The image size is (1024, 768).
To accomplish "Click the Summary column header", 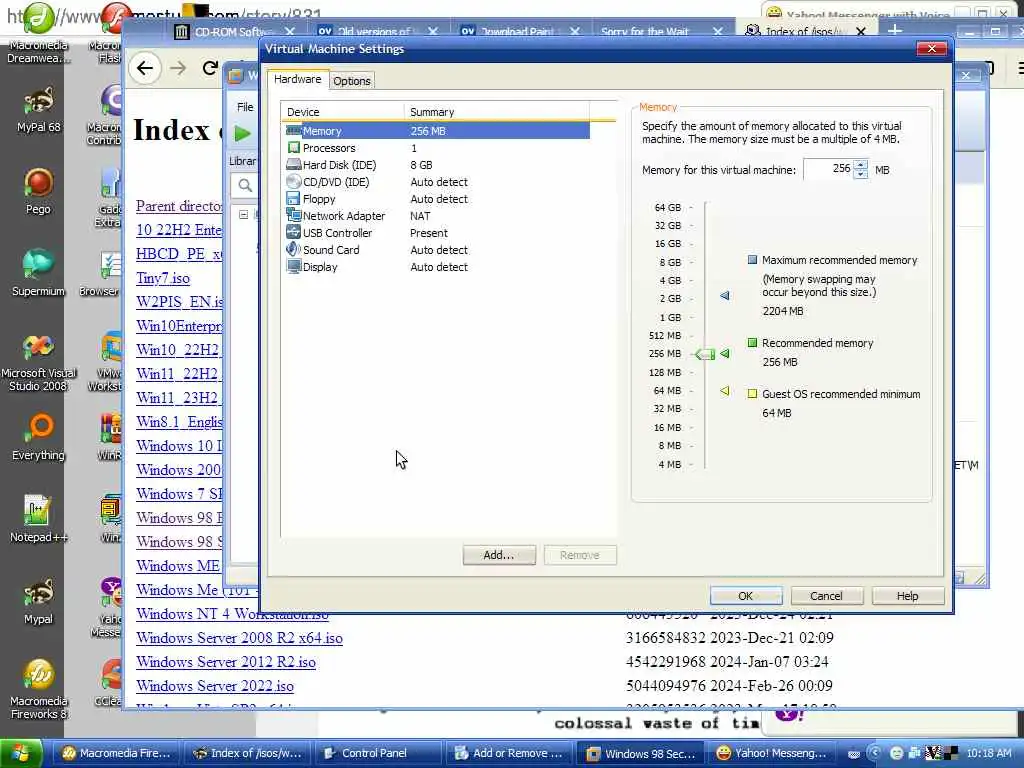I will click(x=496, y=112).
